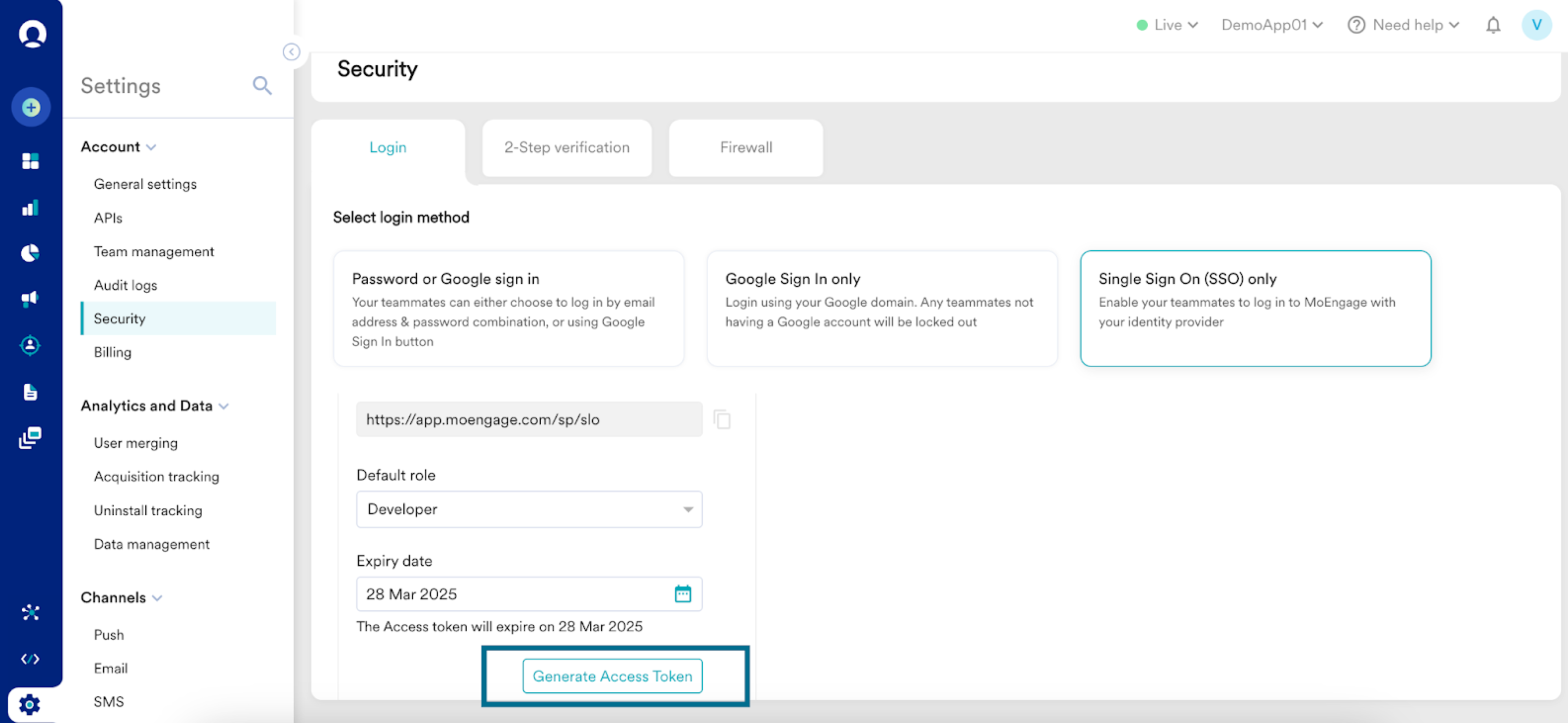This screenshot has width=1568, height=723.
Task: Click the bar chart analytics icon
Action: [31, 208]
